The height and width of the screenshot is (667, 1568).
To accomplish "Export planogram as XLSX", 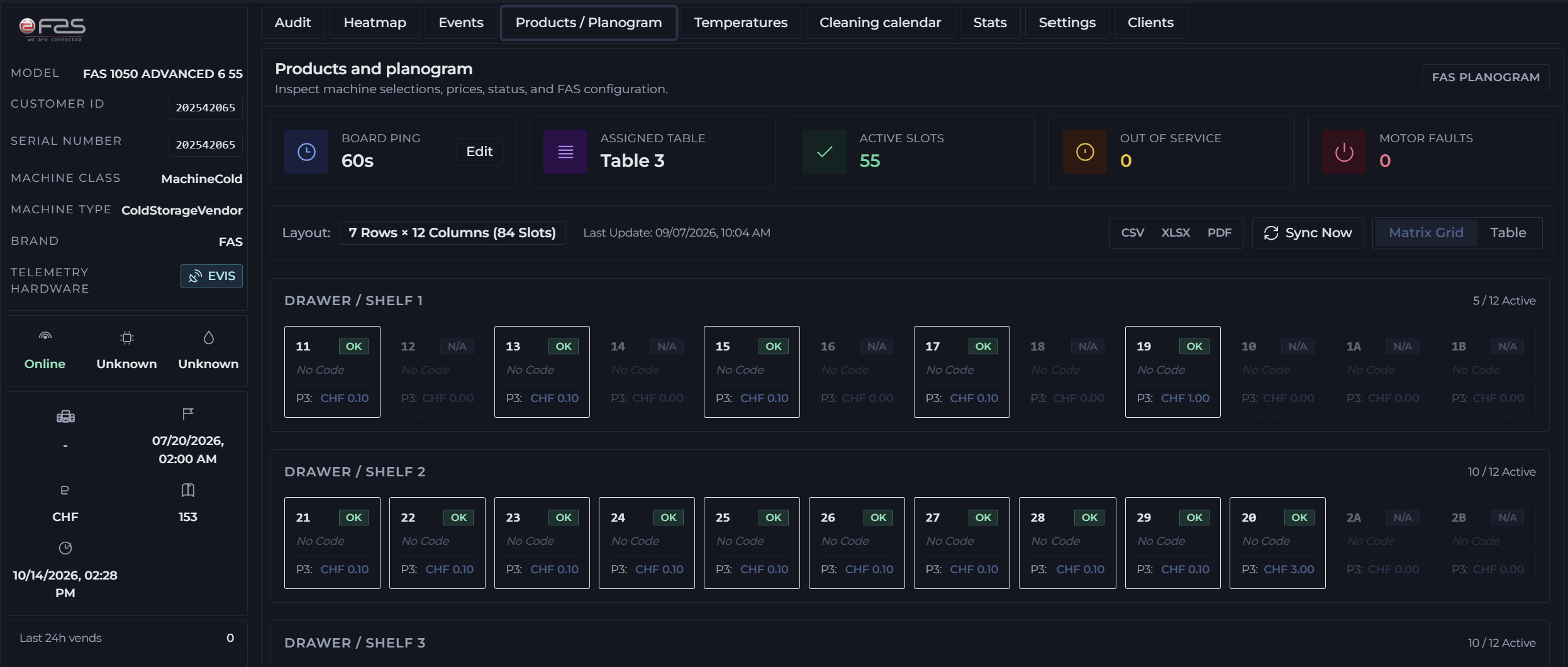I will (x=1175, y=233).
